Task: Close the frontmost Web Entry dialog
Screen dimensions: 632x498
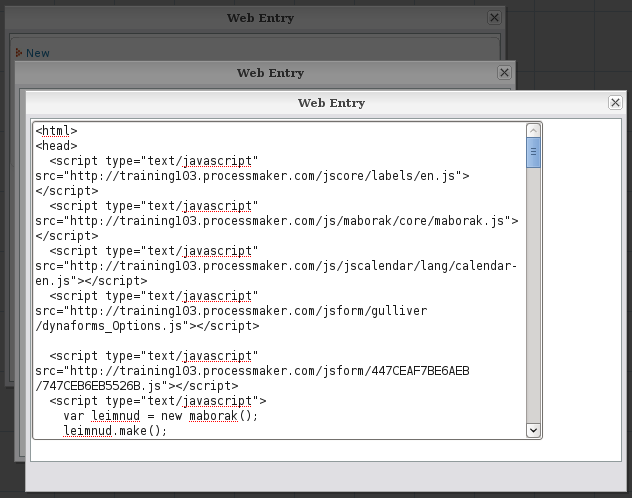Action: (x=615, y=103)
